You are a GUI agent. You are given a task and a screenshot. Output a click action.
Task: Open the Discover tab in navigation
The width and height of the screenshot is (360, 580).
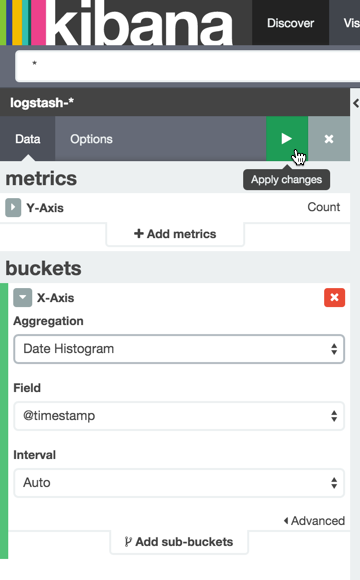(290, 23)
